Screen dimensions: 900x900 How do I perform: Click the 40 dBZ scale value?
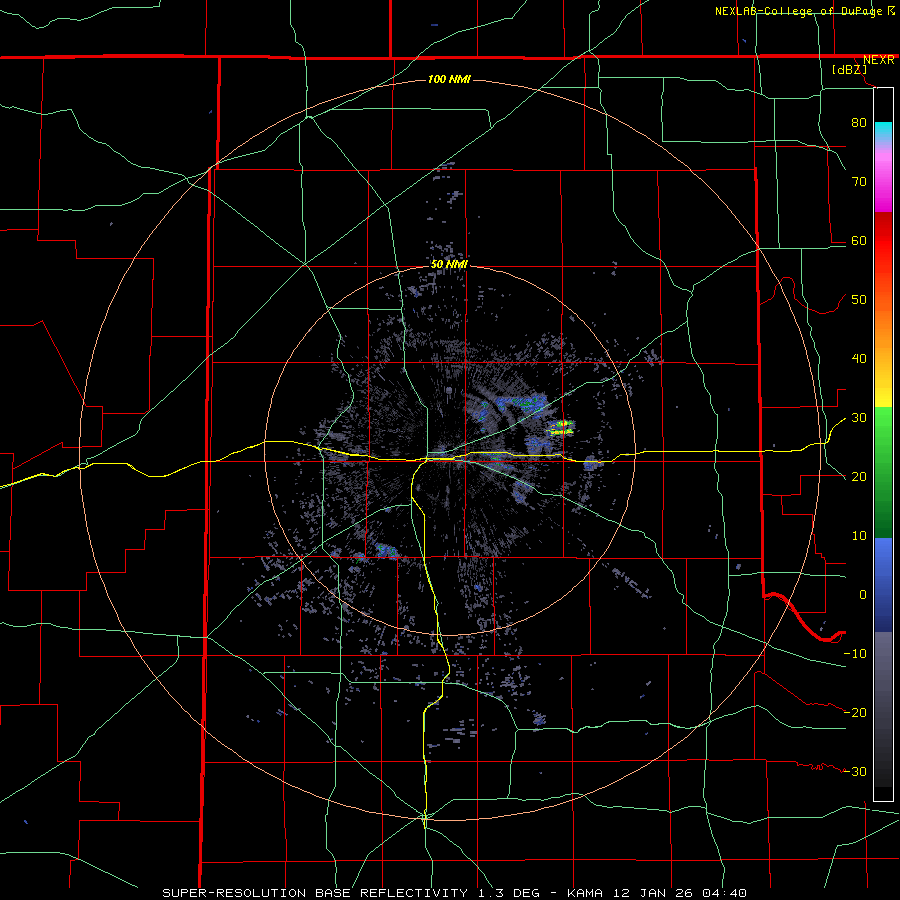coord(859,359)
